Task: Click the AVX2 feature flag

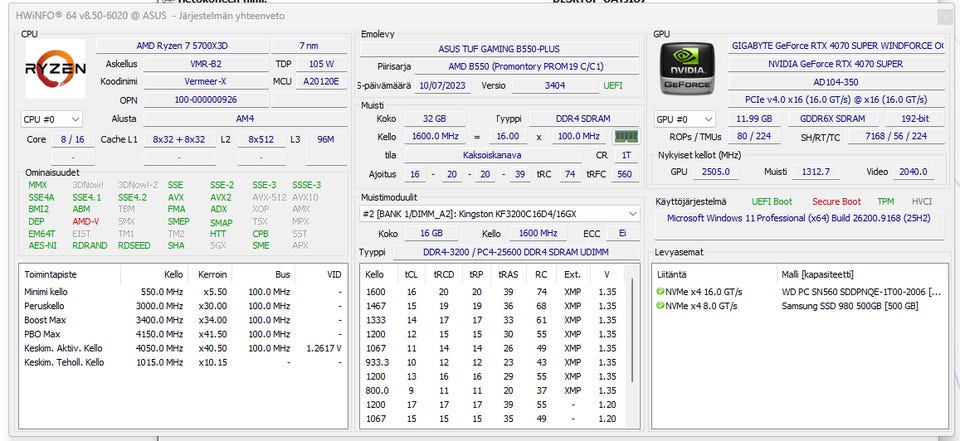Action: pyautogui.click(x=220, y=197)
